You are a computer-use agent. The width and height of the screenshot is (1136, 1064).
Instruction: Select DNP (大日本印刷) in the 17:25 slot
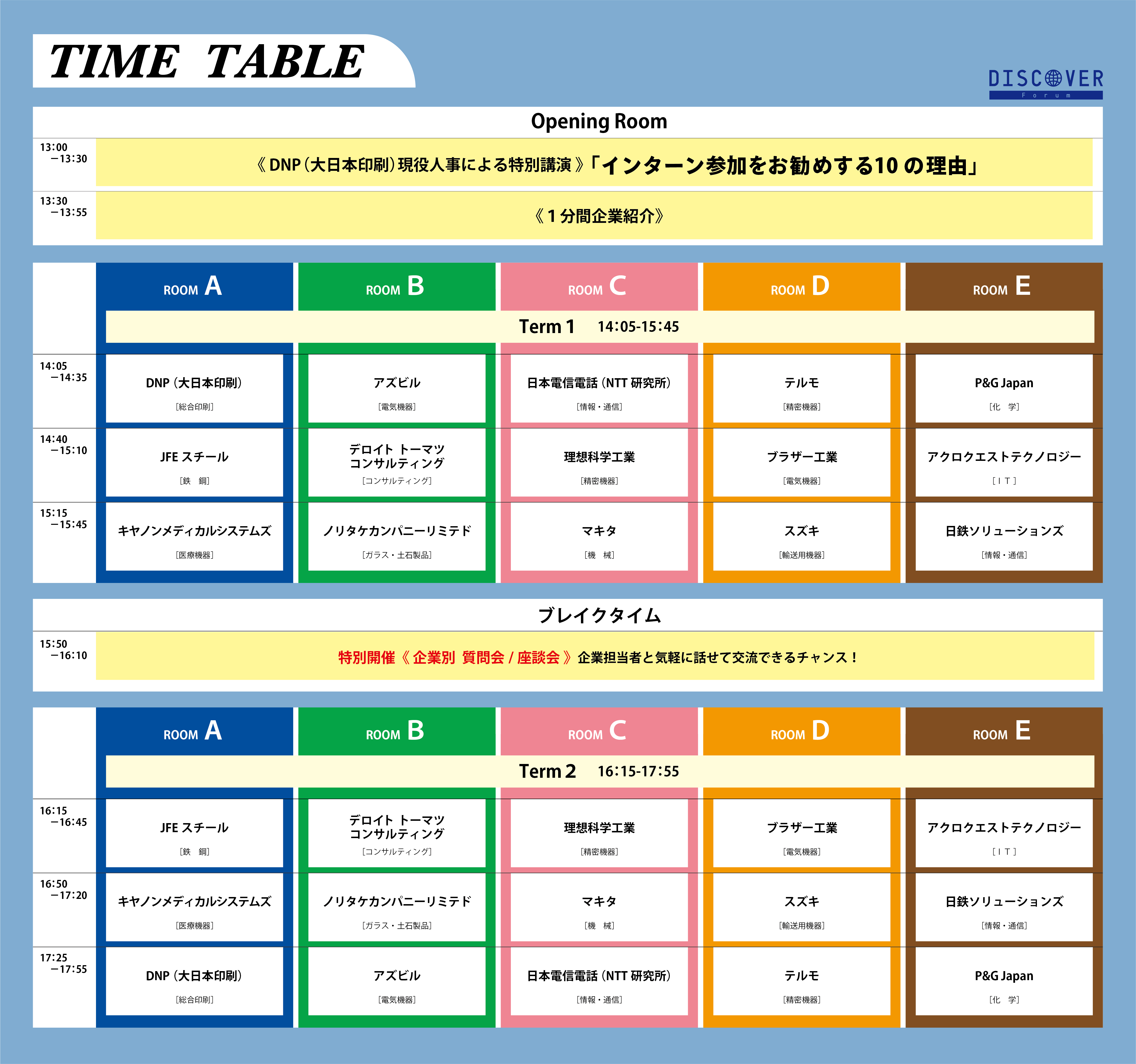point(194,981)
